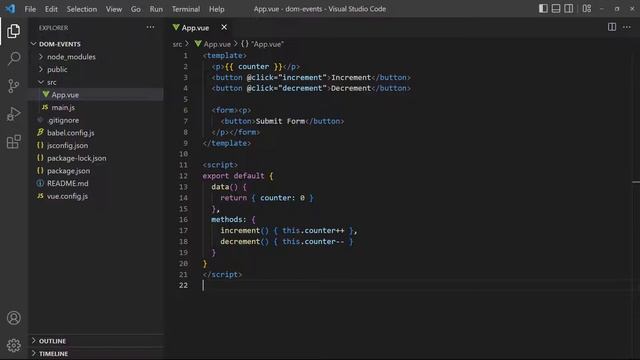Click the info icon beside README.md
The height and width of the screenshot is (360, 640).
40,183
